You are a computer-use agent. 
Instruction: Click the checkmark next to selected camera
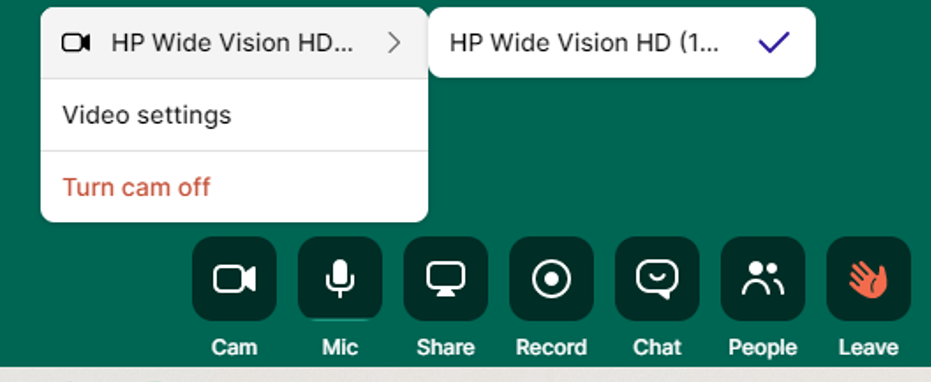coord(774,43)
